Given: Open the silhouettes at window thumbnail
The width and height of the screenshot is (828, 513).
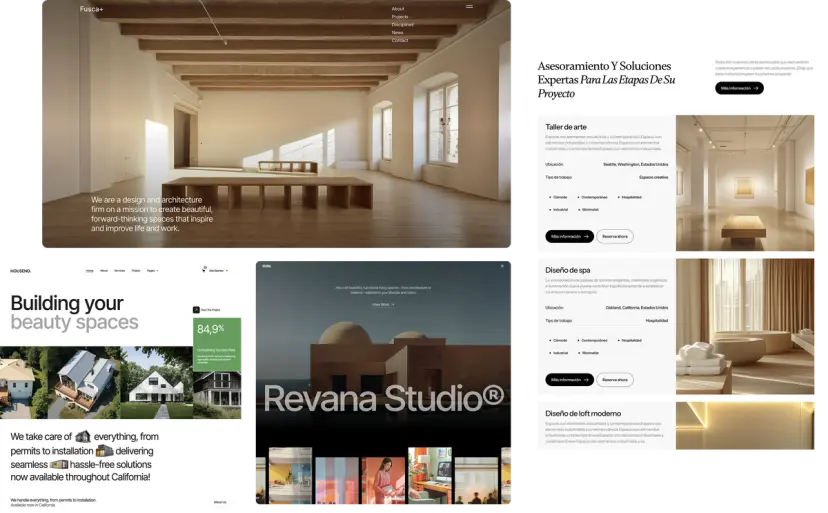Looking at the screenshot, I should pyautogui.click(x=476, y=480).
